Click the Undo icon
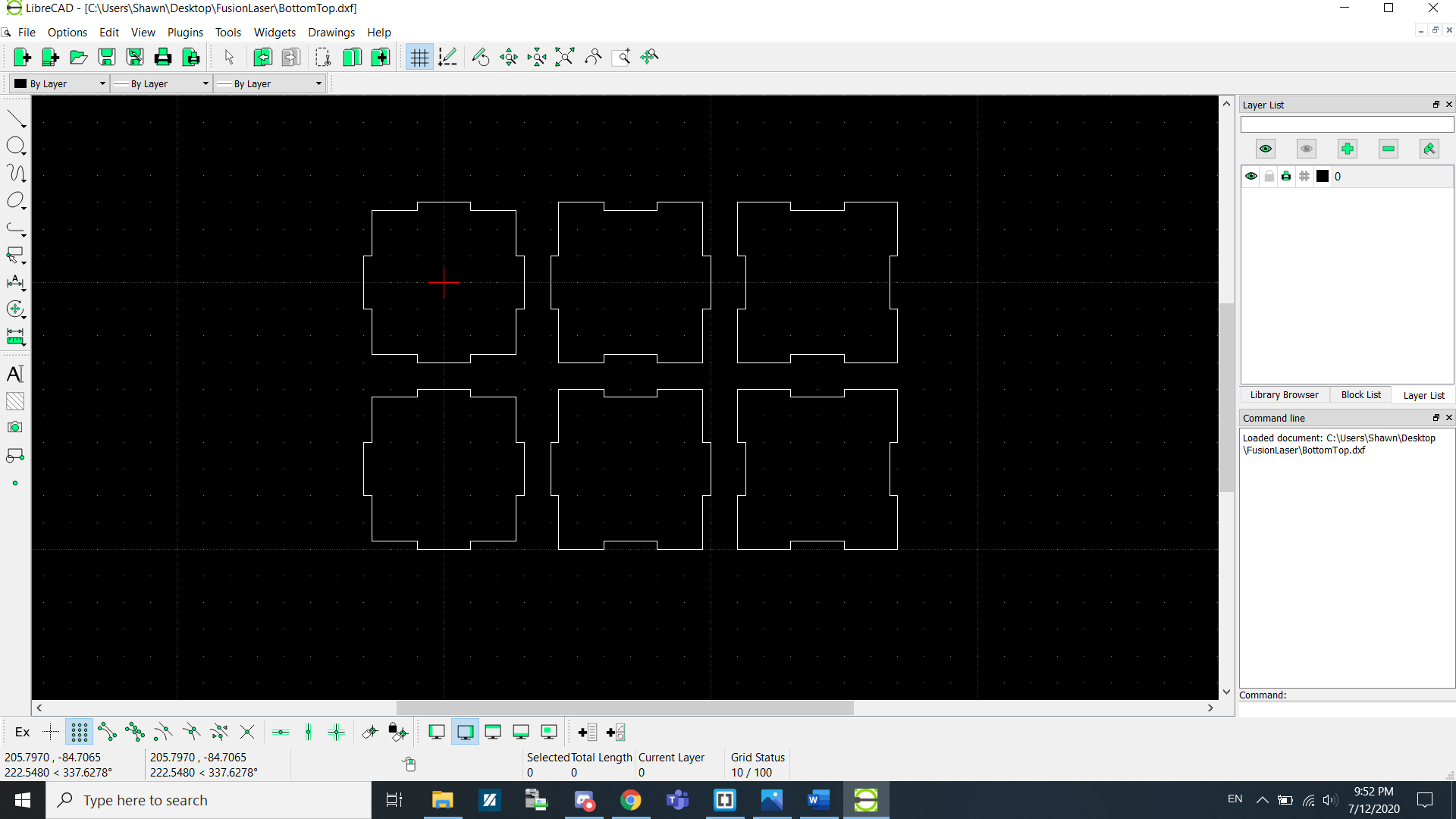Image resolution: width=1456 pixels, height=819 pixels. tap(262, 57)
